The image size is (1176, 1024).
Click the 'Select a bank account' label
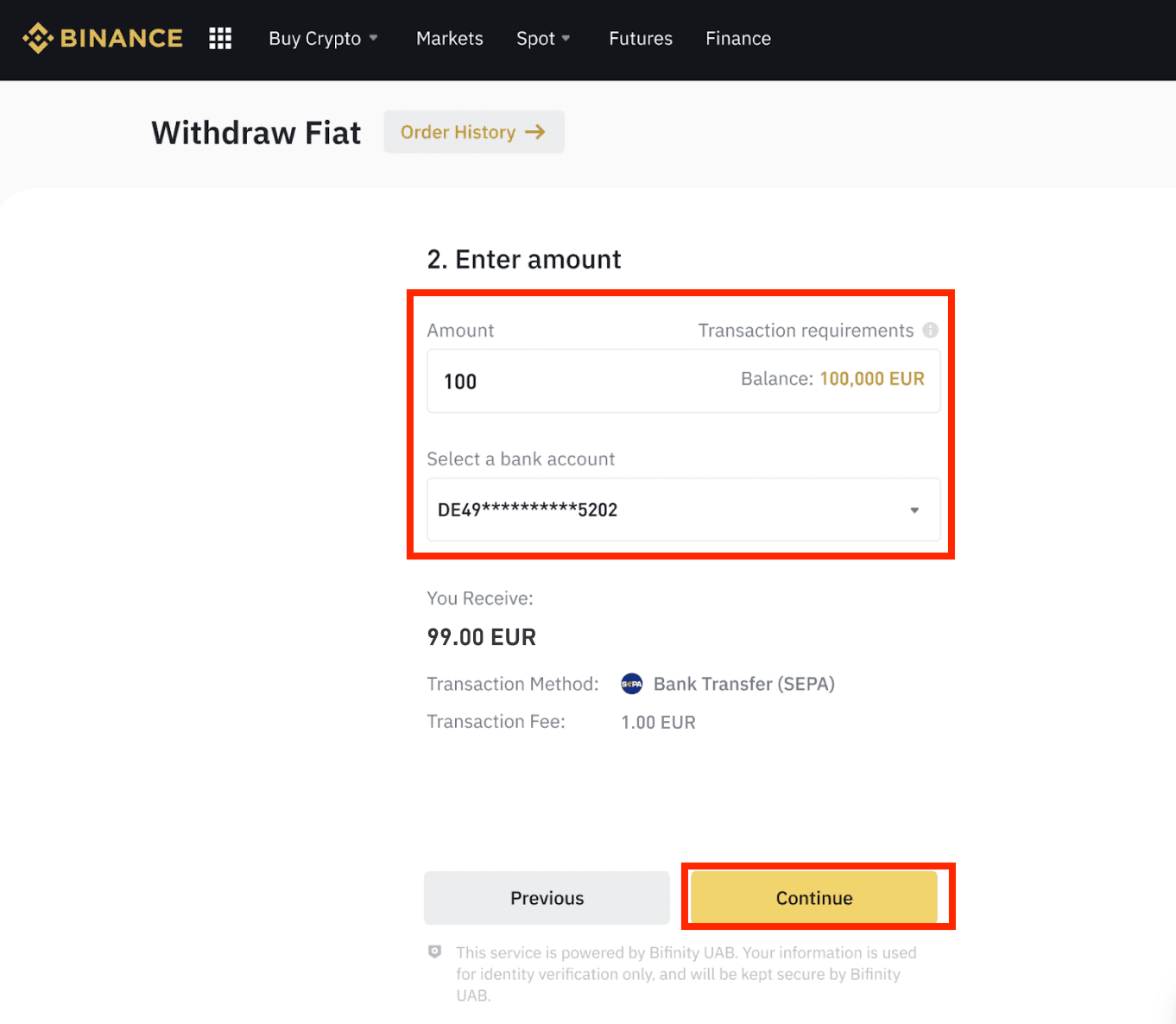(521, 459)
